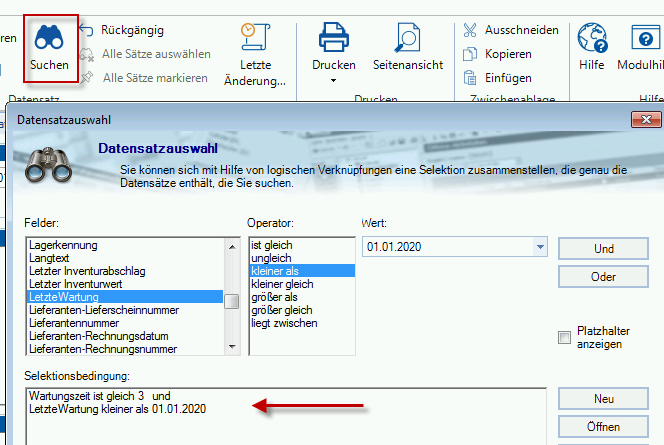Open the Modulhilfe icon
The image size is (664, 445).
pos(640,38)
